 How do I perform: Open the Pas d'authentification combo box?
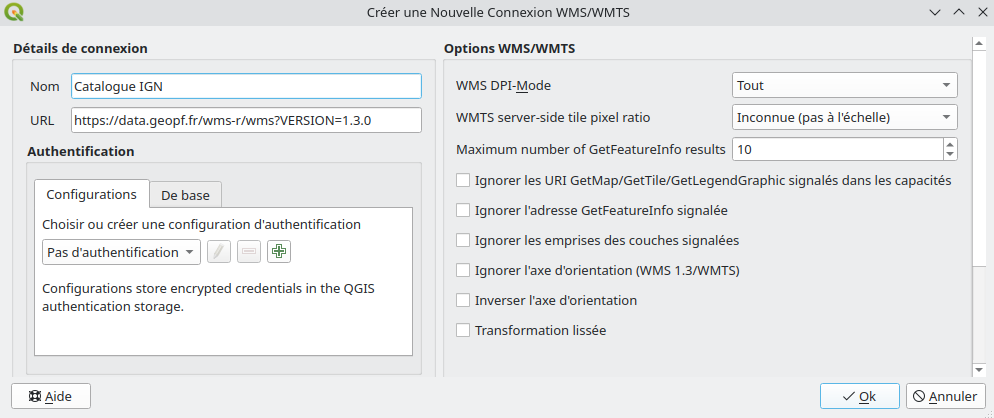click(x=122, y=252)
